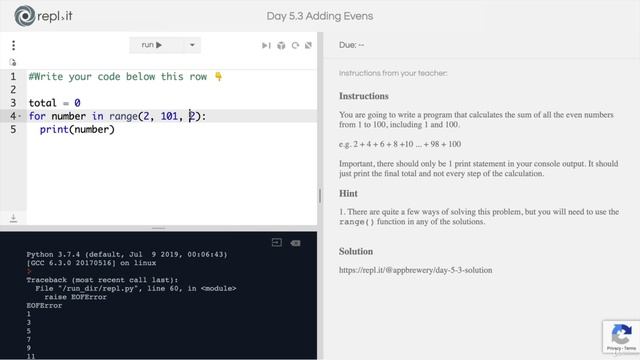Click the open in new window icon
The height and width of the screenshot is (360, 640).
309,45
